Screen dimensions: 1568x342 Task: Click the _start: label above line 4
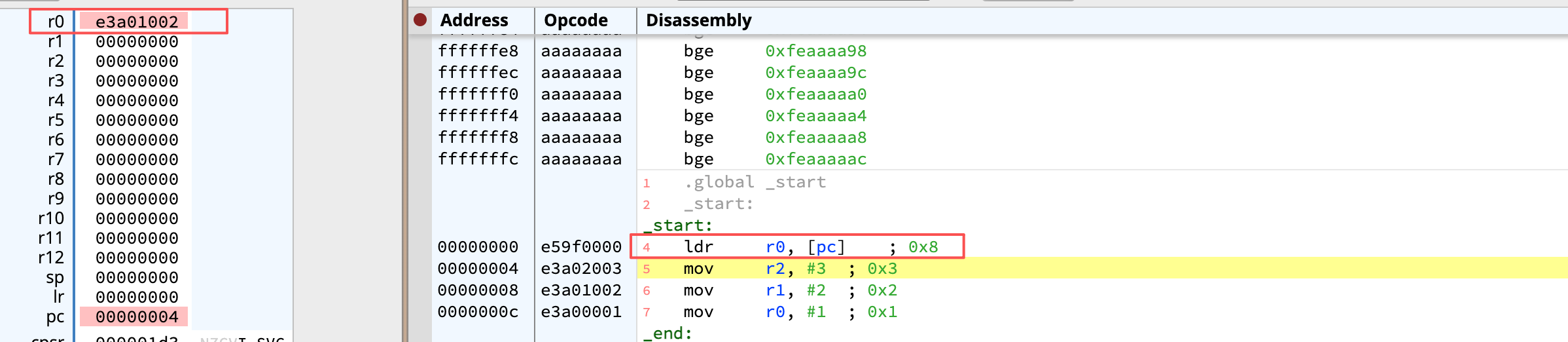click(x=677, y=225)
